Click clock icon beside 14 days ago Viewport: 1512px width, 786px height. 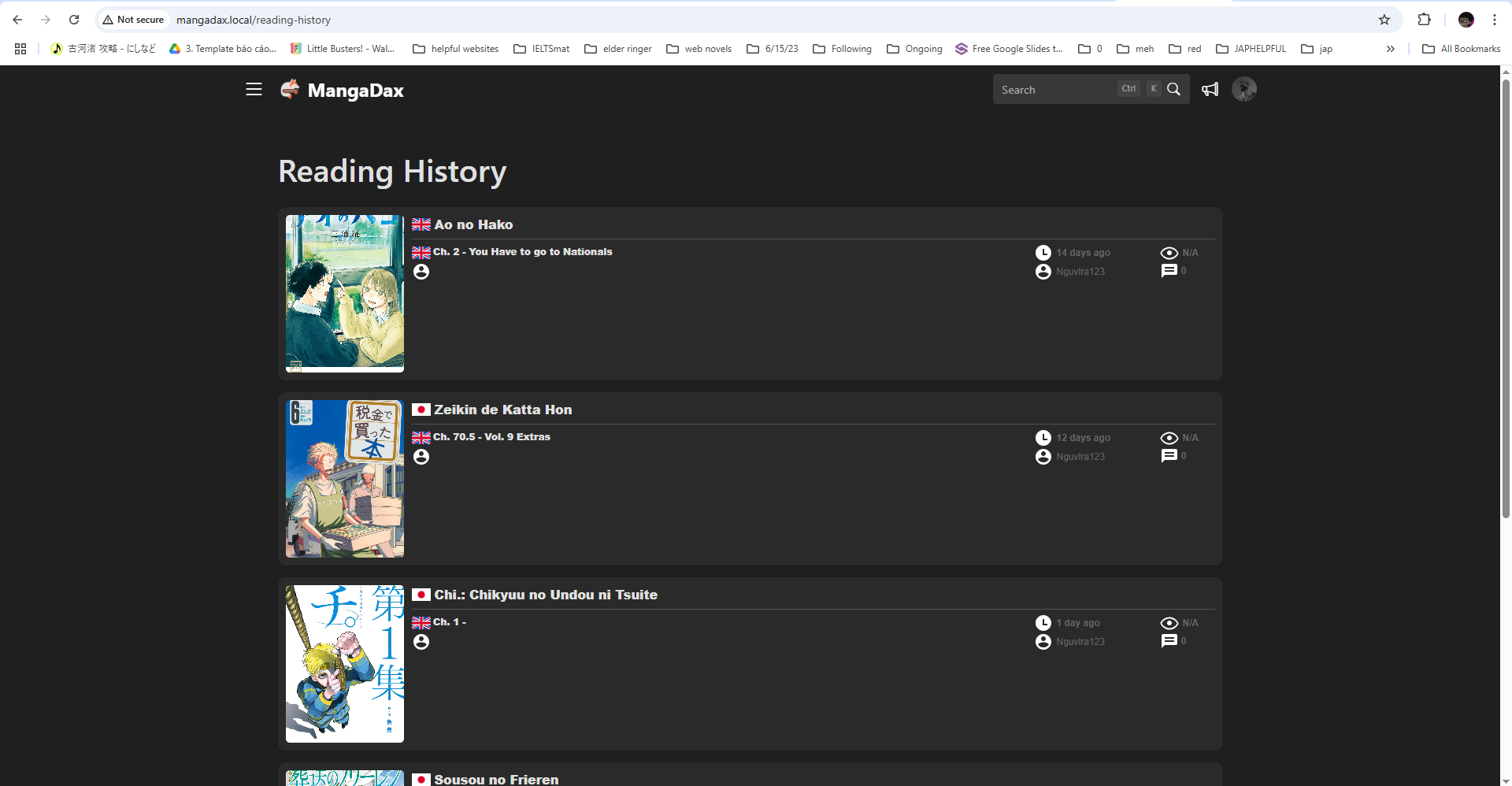click(1043, 253)
